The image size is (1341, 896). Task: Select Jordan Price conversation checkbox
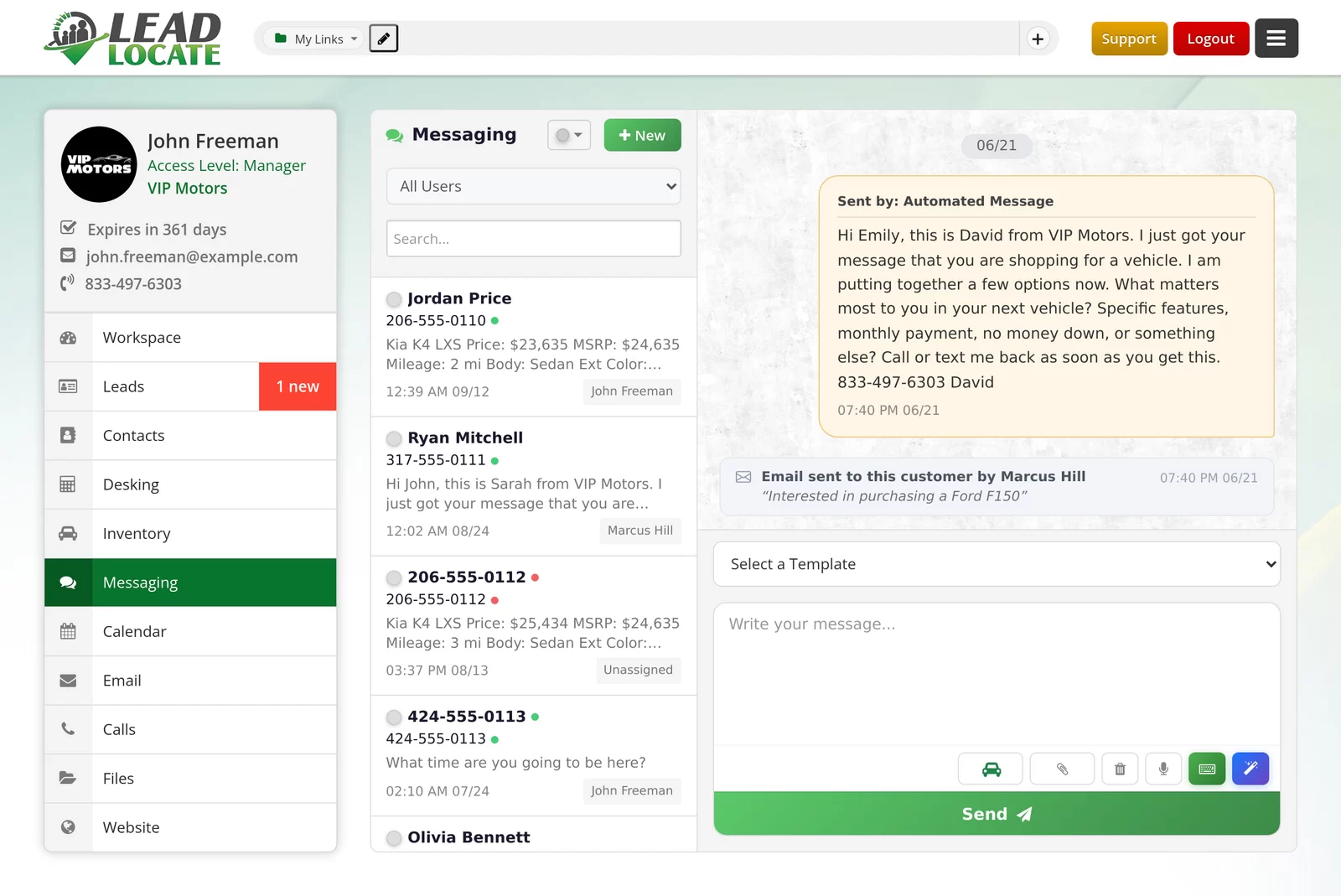394,299
